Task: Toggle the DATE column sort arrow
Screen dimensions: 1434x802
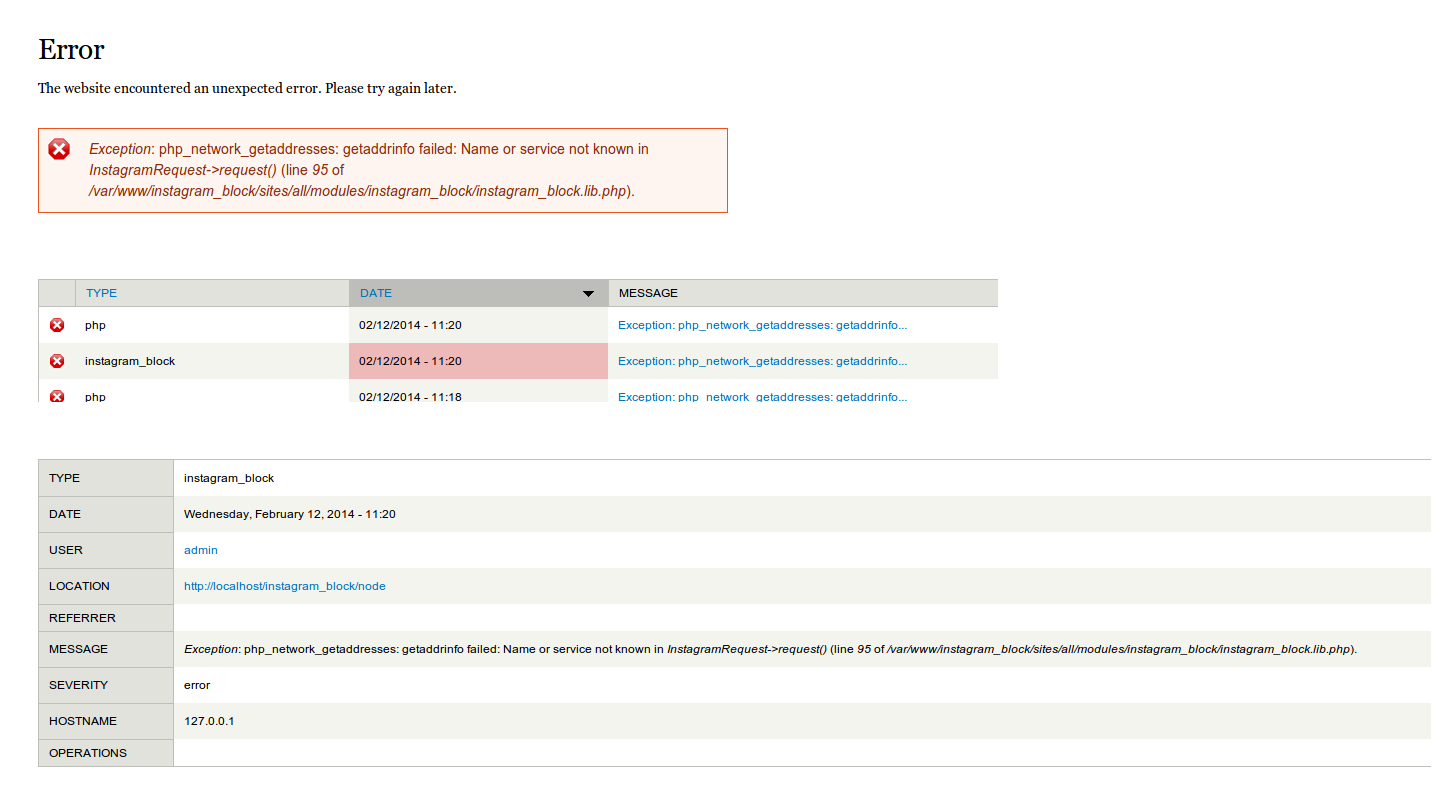Action: (x=589, y=294)
